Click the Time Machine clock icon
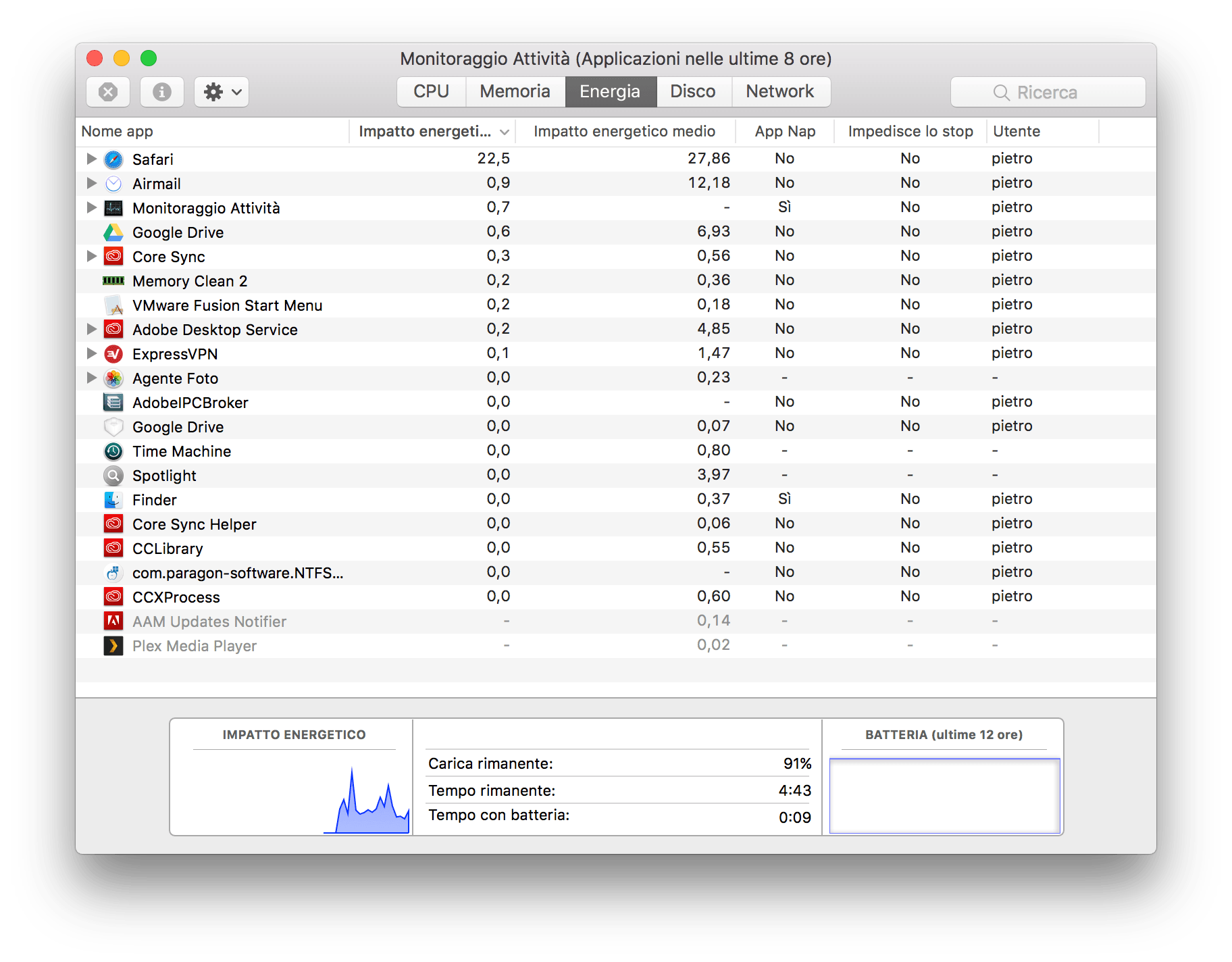The height and width of the screenshot is (962, 1232). (x=113, y=451)
